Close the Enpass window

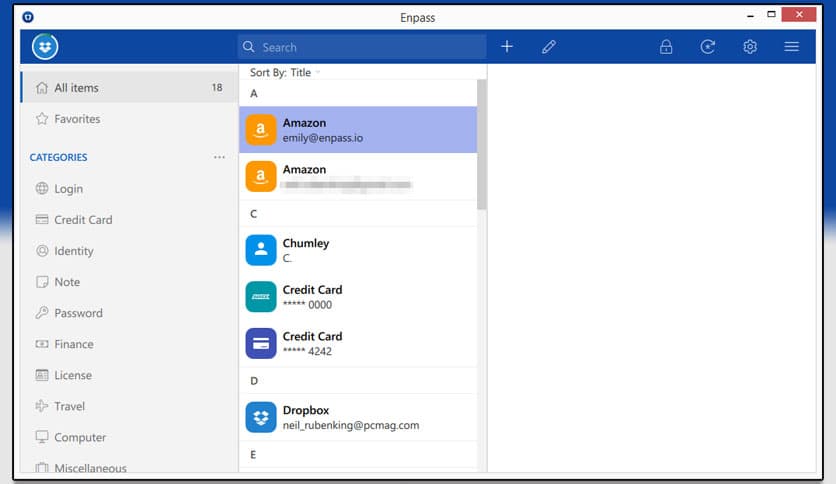point(799,14)
